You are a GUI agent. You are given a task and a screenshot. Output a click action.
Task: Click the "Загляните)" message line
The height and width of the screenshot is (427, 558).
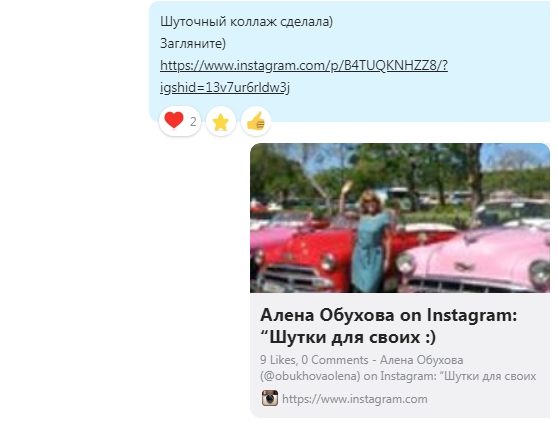[x=193, y=43]
